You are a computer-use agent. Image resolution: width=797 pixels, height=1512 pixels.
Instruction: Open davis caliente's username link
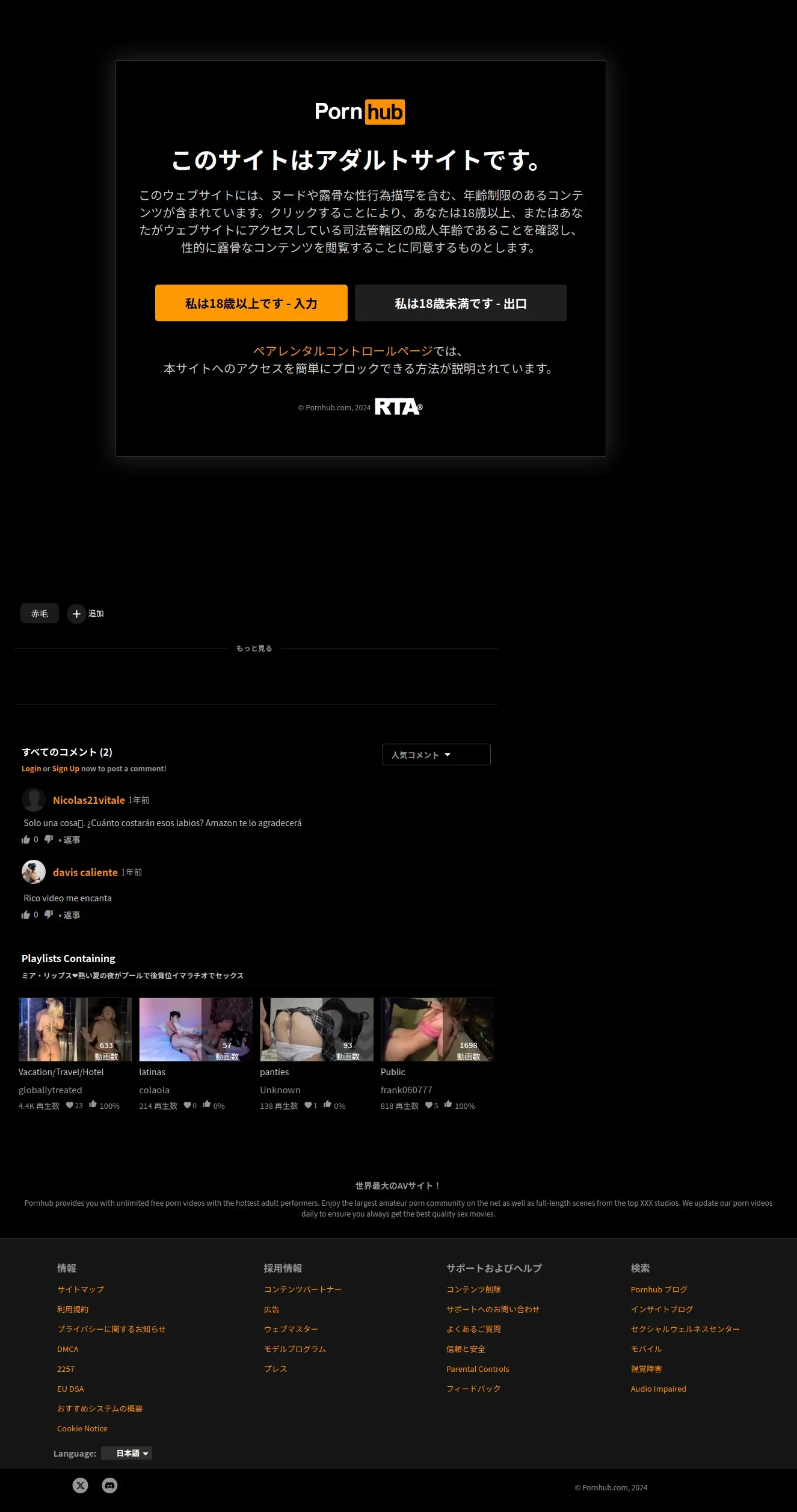[85, 872]
